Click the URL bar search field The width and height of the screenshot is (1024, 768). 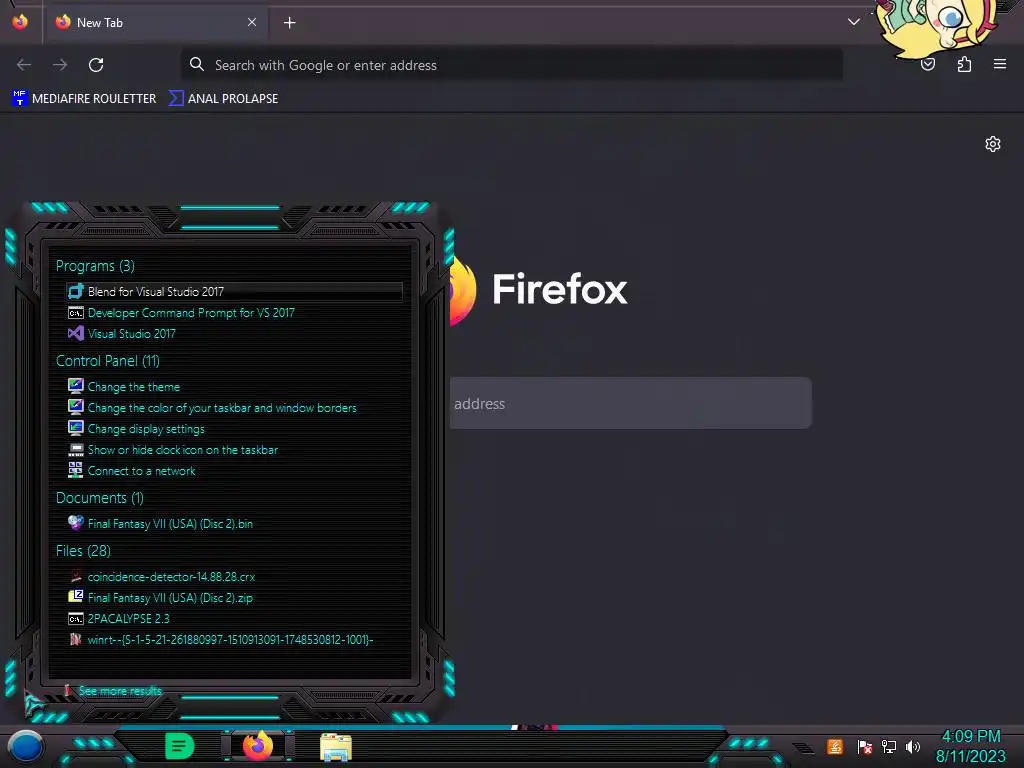coord(511,65)
